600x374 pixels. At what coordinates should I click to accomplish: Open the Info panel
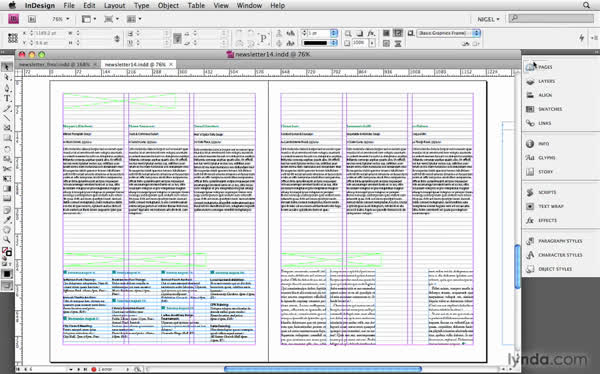(x=538, y=144)
